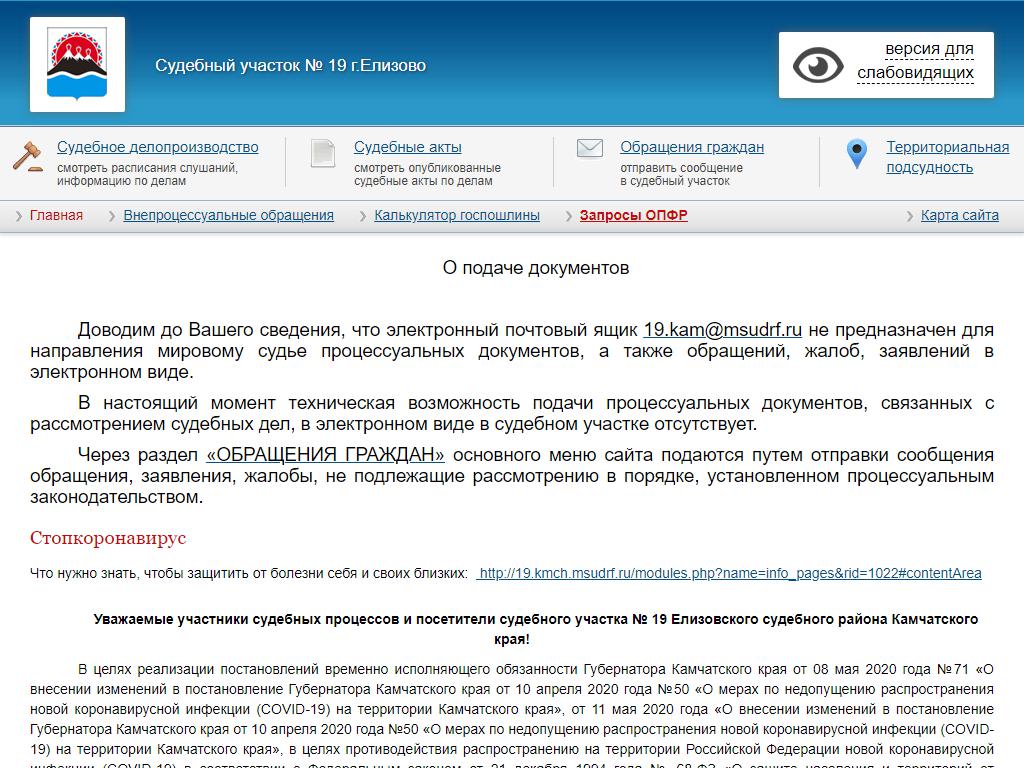The image size is (1024, 768).
Task: Open the Судебные акты section
Action: 407,147
